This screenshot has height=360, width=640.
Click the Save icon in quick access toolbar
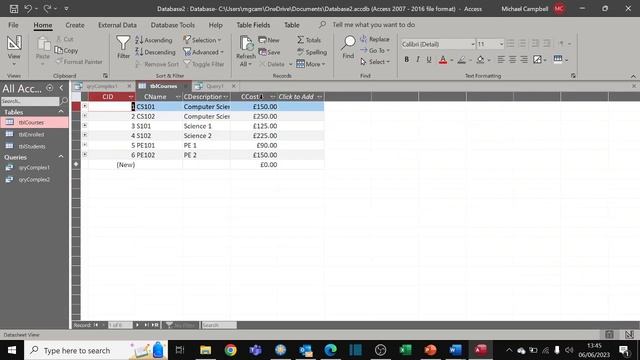pyautogui.click(x=13, y=9)
